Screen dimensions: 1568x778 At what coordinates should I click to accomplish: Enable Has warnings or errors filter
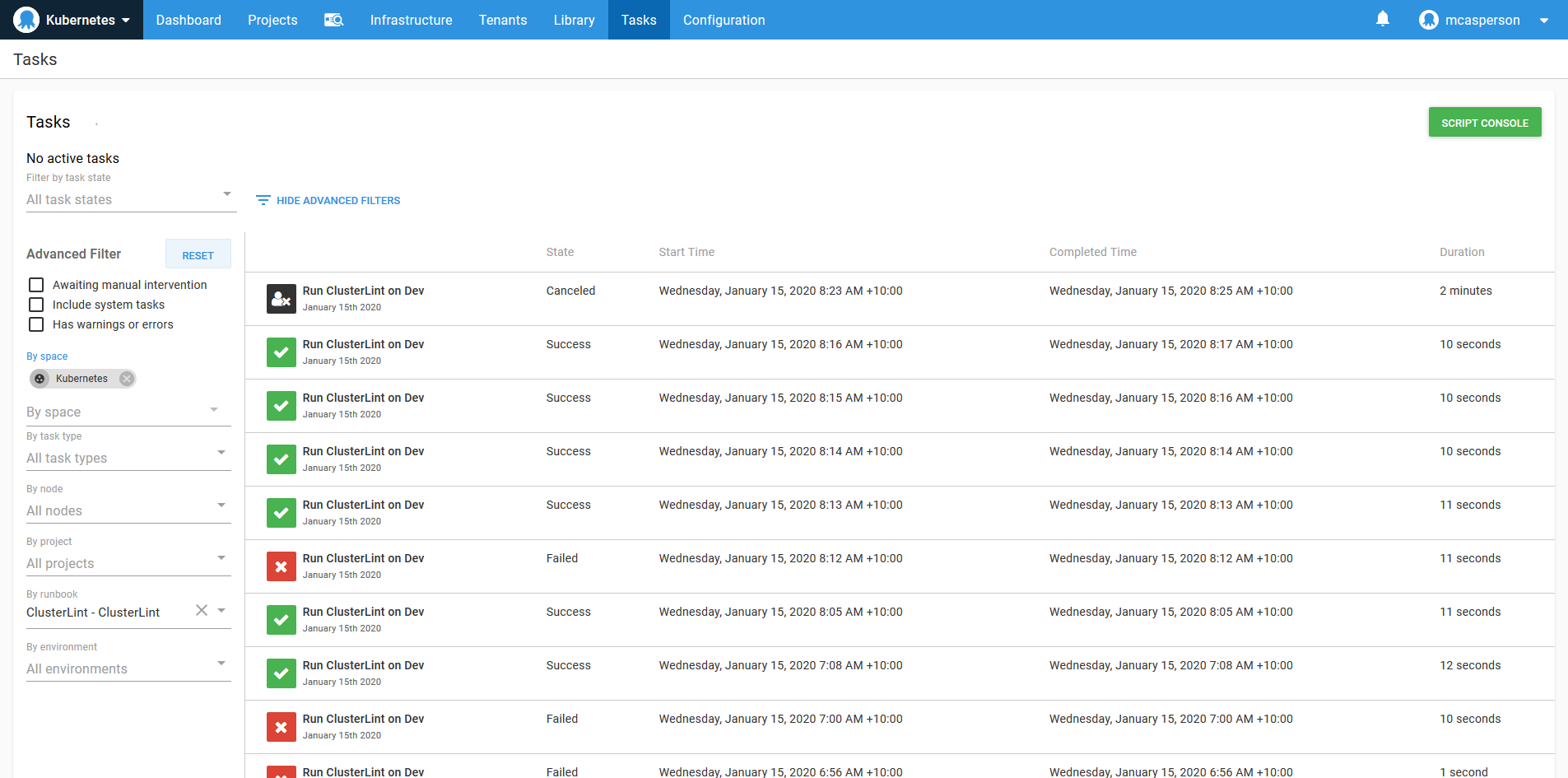(x=35, y=324)
